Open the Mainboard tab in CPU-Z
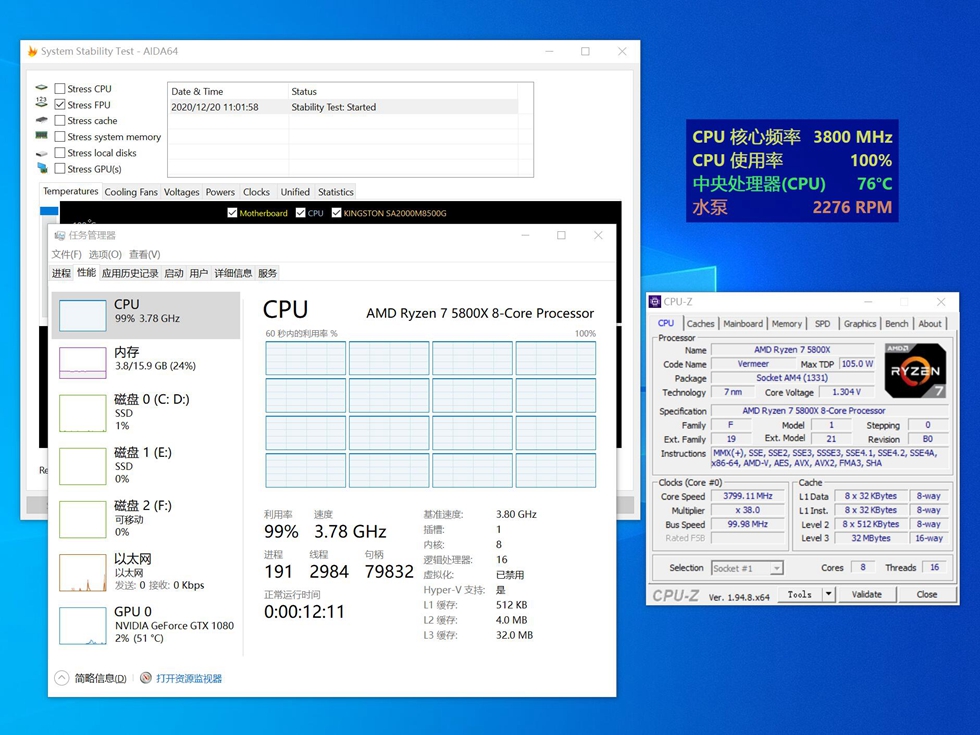 [742, 324]
